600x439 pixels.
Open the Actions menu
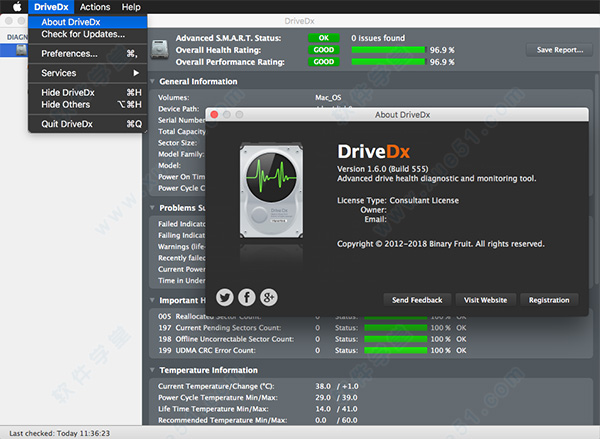pyautogui.click(x=95, y=7)
